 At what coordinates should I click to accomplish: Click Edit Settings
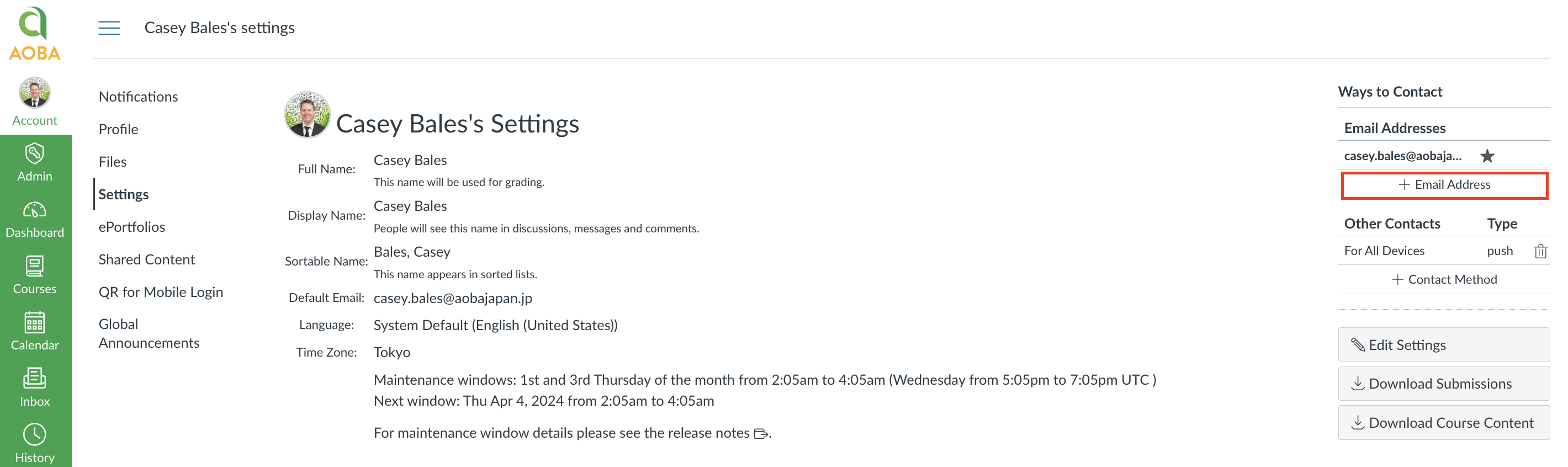click(x=1444, y=344)
